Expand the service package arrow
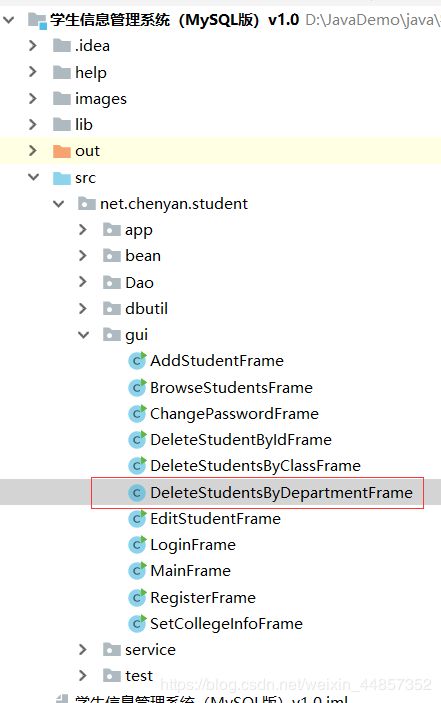Image resolution: width=441 pixels, height=703 pixels. coord(83,649)
